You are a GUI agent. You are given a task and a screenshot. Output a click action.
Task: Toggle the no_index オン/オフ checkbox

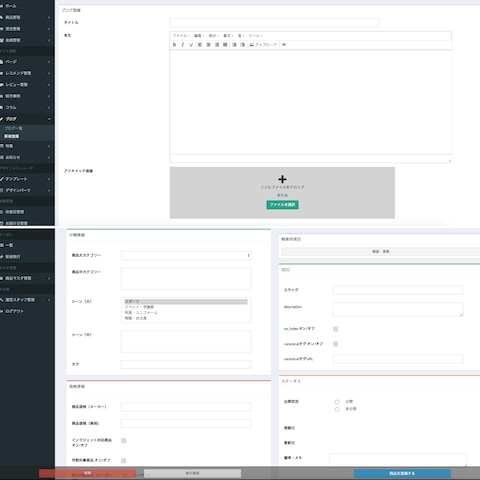tap(336, 329)
